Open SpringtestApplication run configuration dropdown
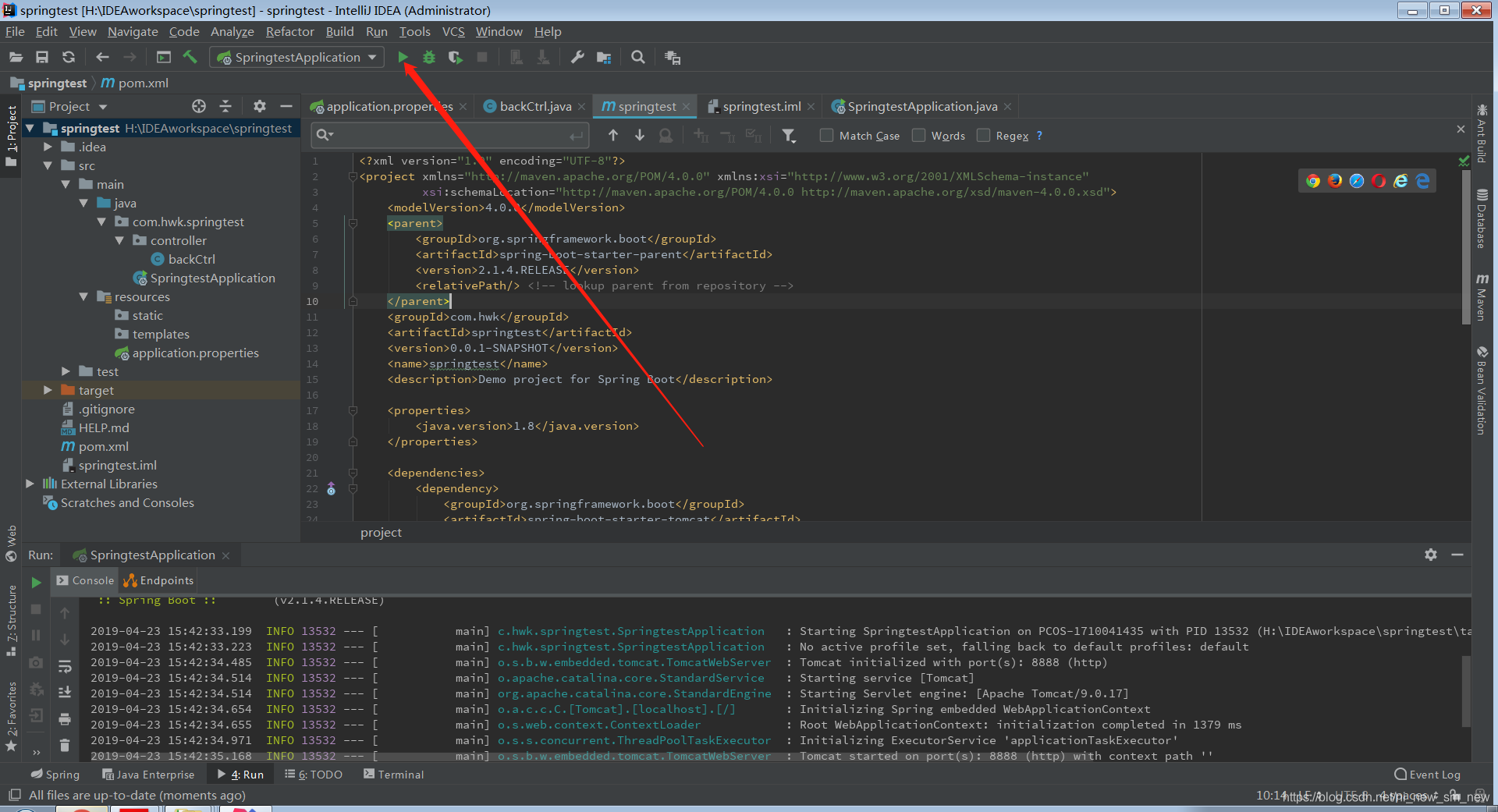The height and width of the screenshot is (812, 1498). (x=297, y=57)
